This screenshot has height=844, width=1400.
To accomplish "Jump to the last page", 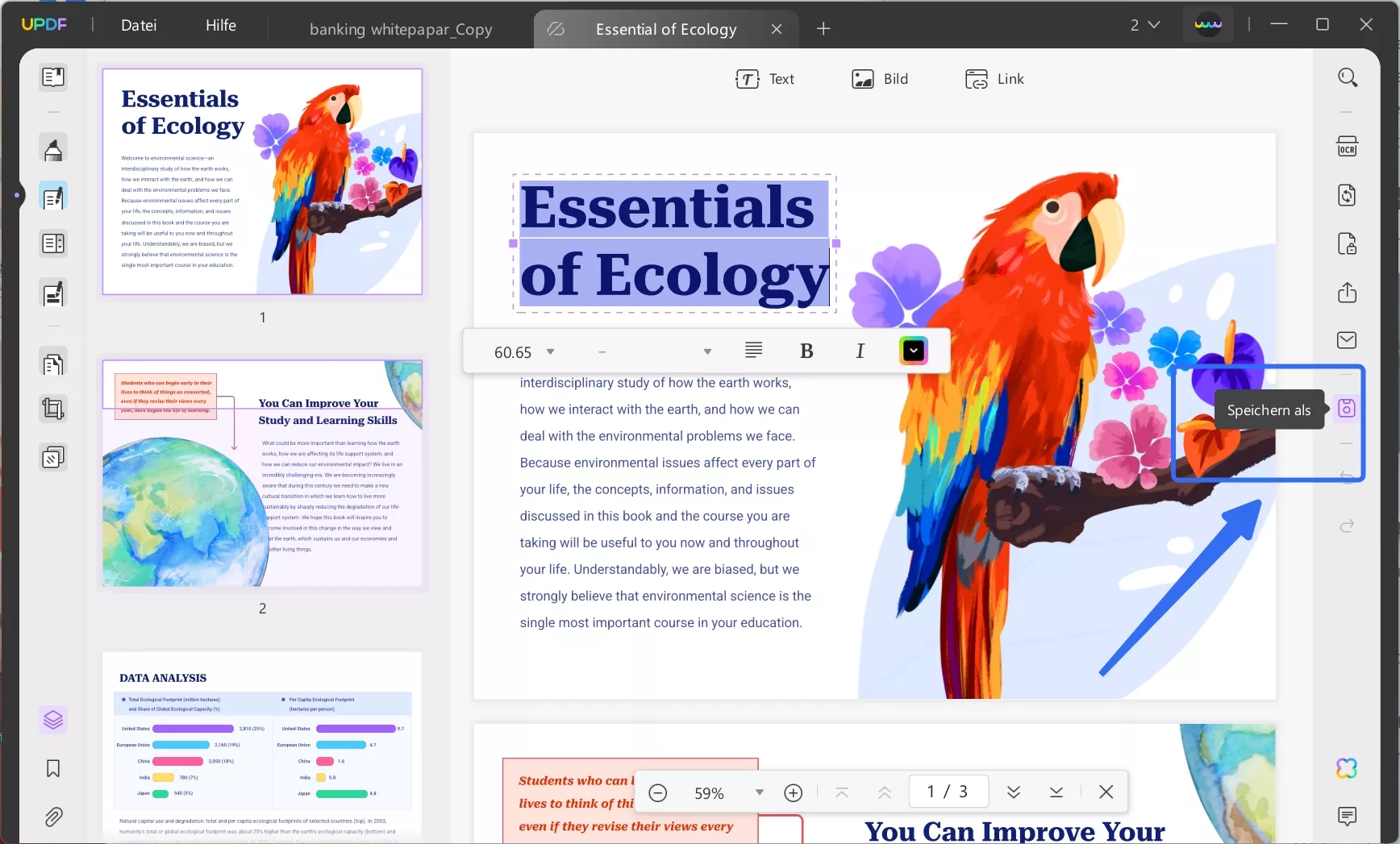I will coord(1056,792).
